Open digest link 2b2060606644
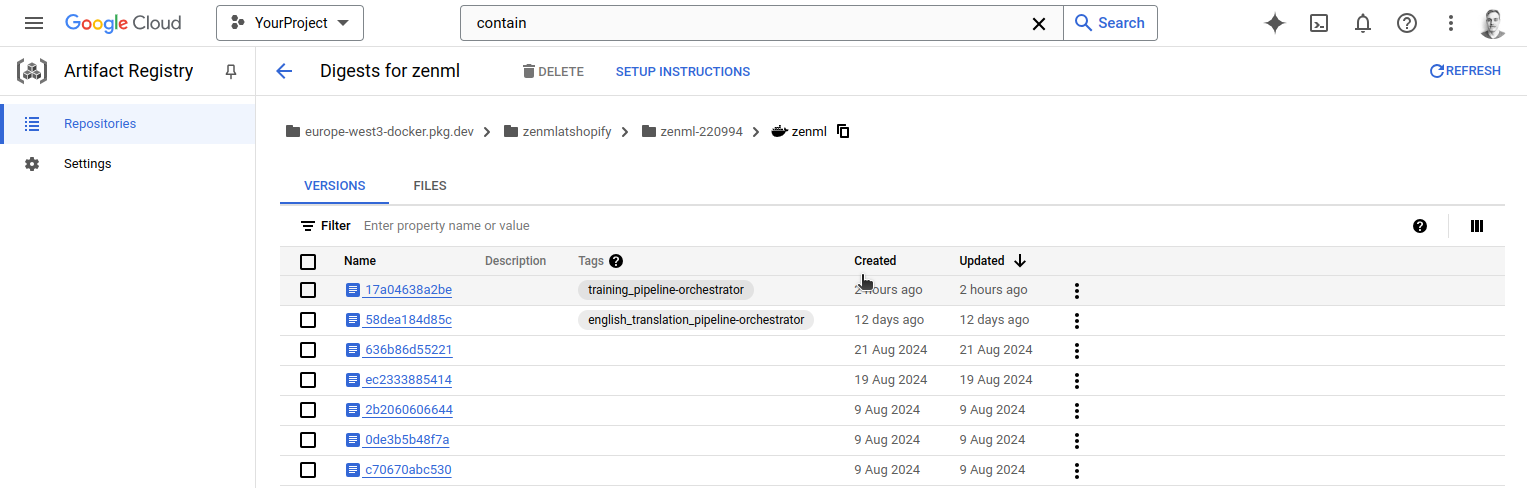The image size is (1527, 488). tap(408, 410)
